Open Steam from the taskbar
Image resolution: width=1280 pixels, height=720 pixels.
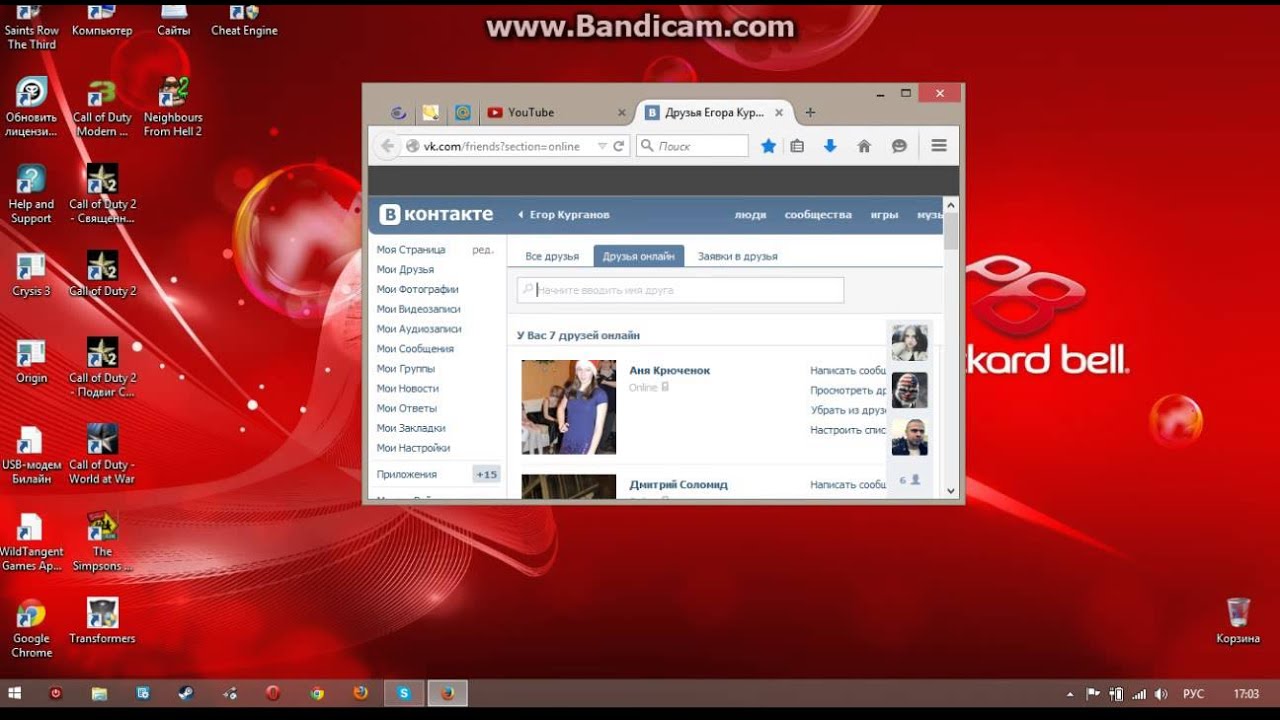click(186, 693)
